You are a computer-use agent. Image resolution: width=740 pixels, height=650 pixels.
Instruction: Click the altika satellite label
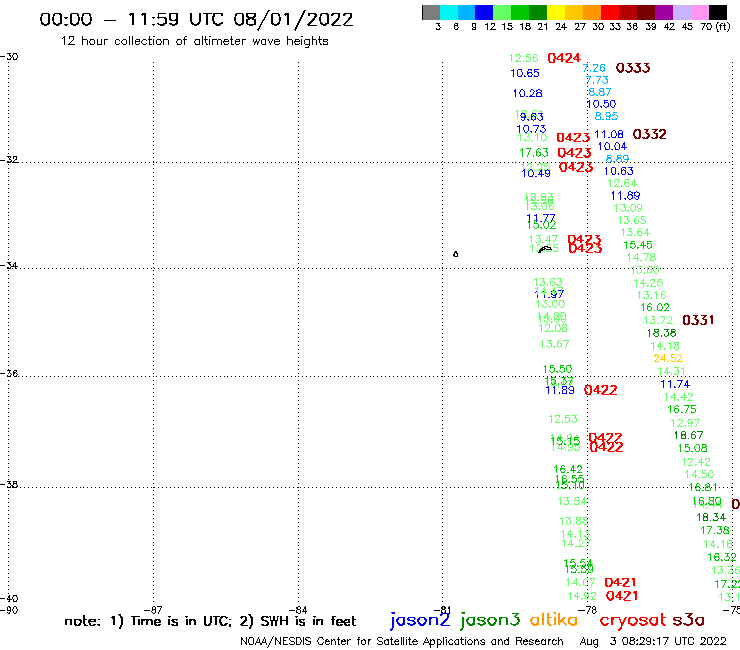(554, 620)
